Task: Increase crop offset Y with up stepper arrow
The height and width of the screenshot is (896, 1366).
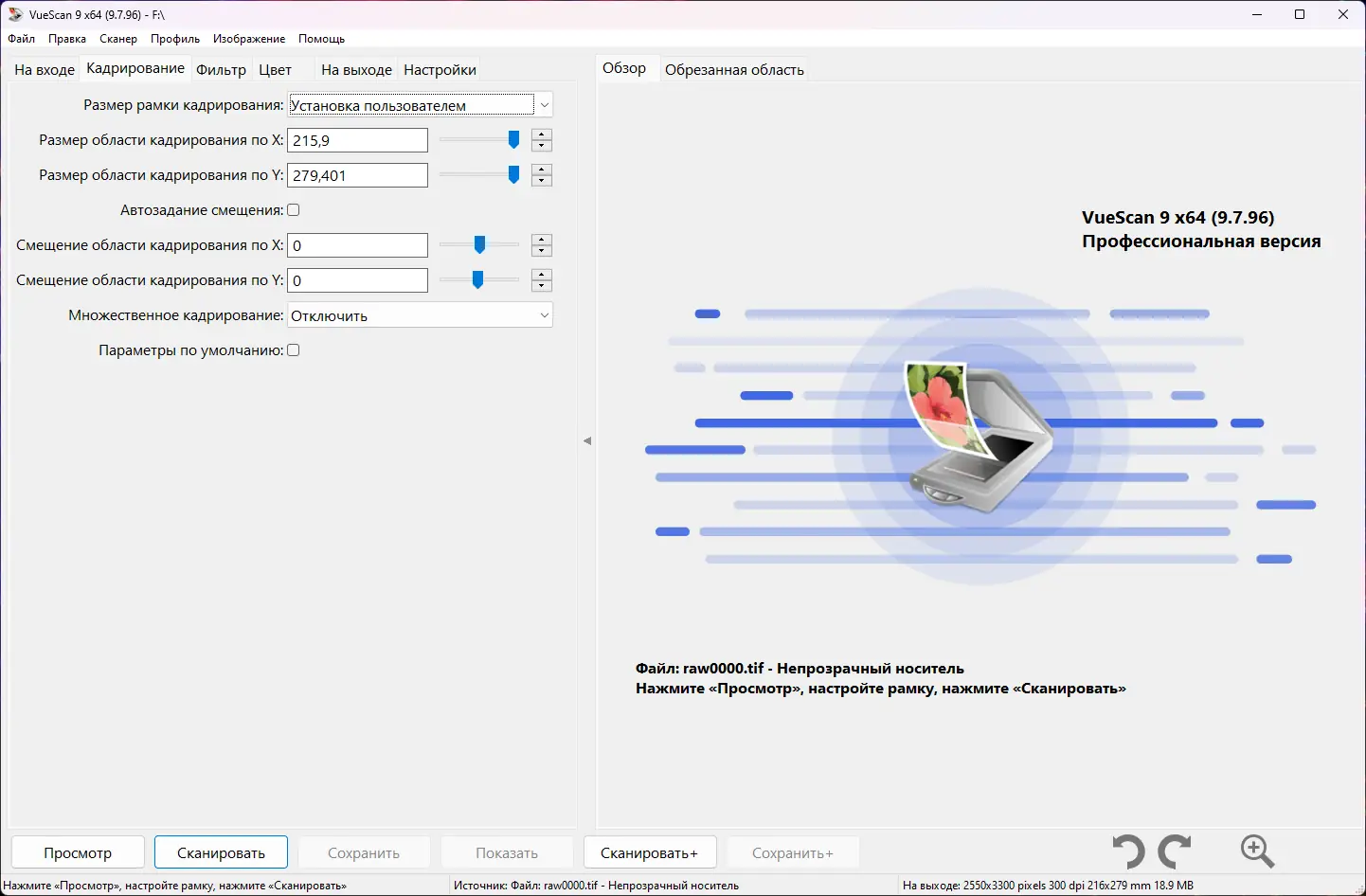Action: coord(542,275)
